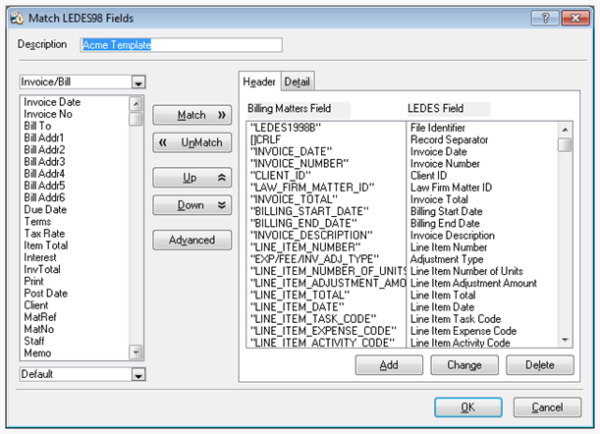Click the up arrow in LEDES list scrollbar

point(565,130)
